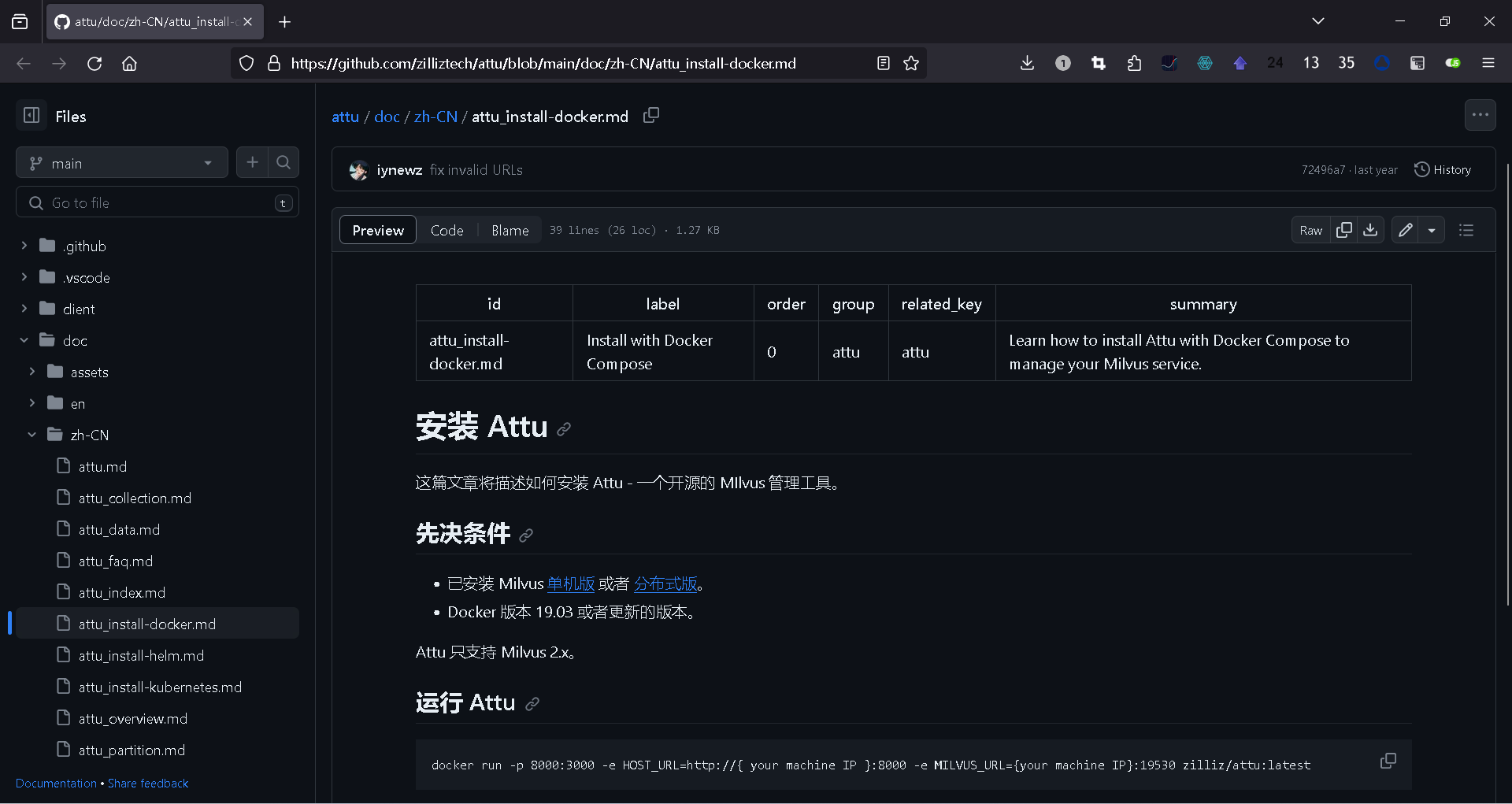Switch to the Code tab
The width and height of the screenshot is (1512, 804).
click(x=447, y=230)
